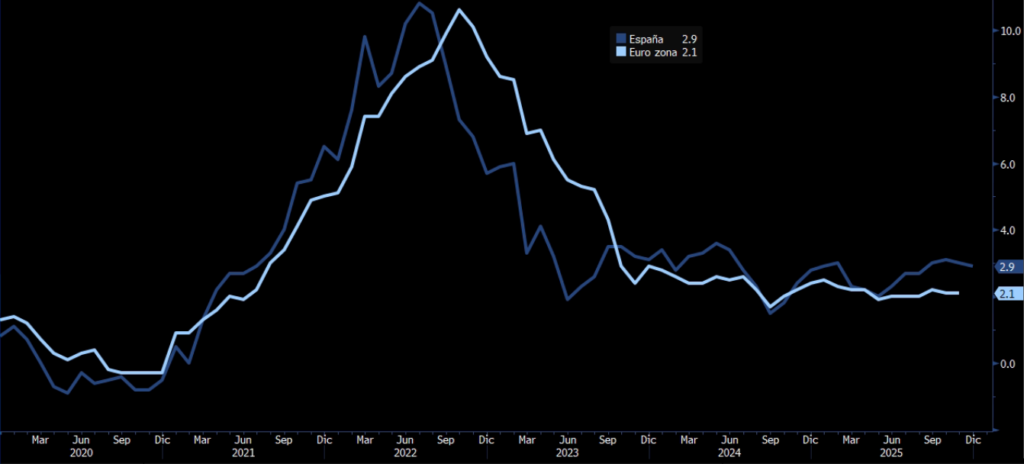Select the 2023 year label on x-axis
Screen dimensions: 1024x464
point(566,453)
